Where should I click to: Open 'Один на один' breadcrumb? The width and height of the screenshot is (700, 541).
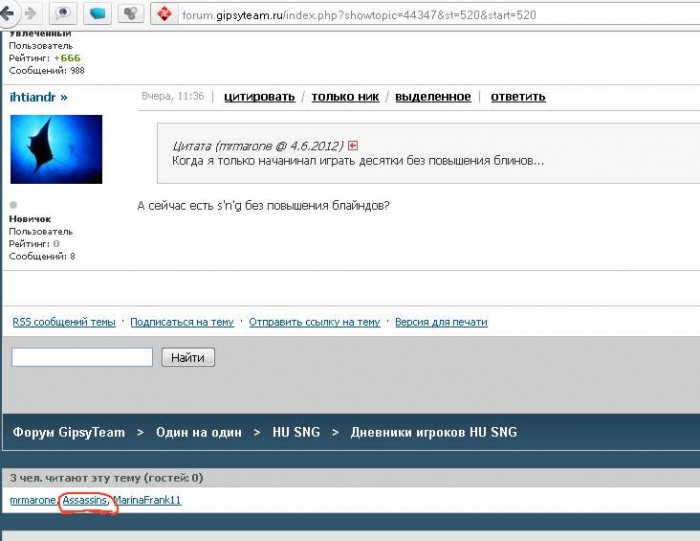pyautogui.click(x=199, y=432)
